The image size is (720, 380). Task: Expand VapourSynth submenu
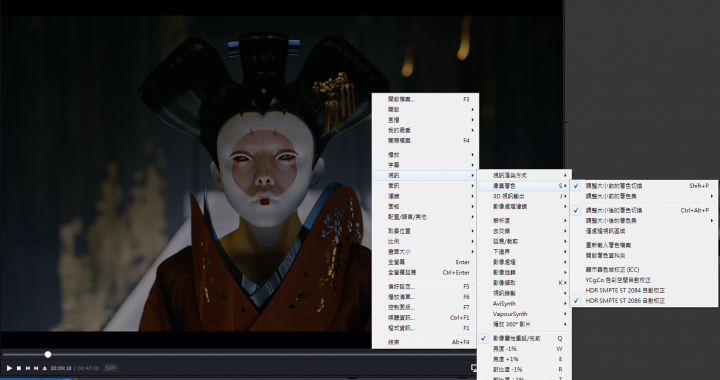(x=523, y=314)
